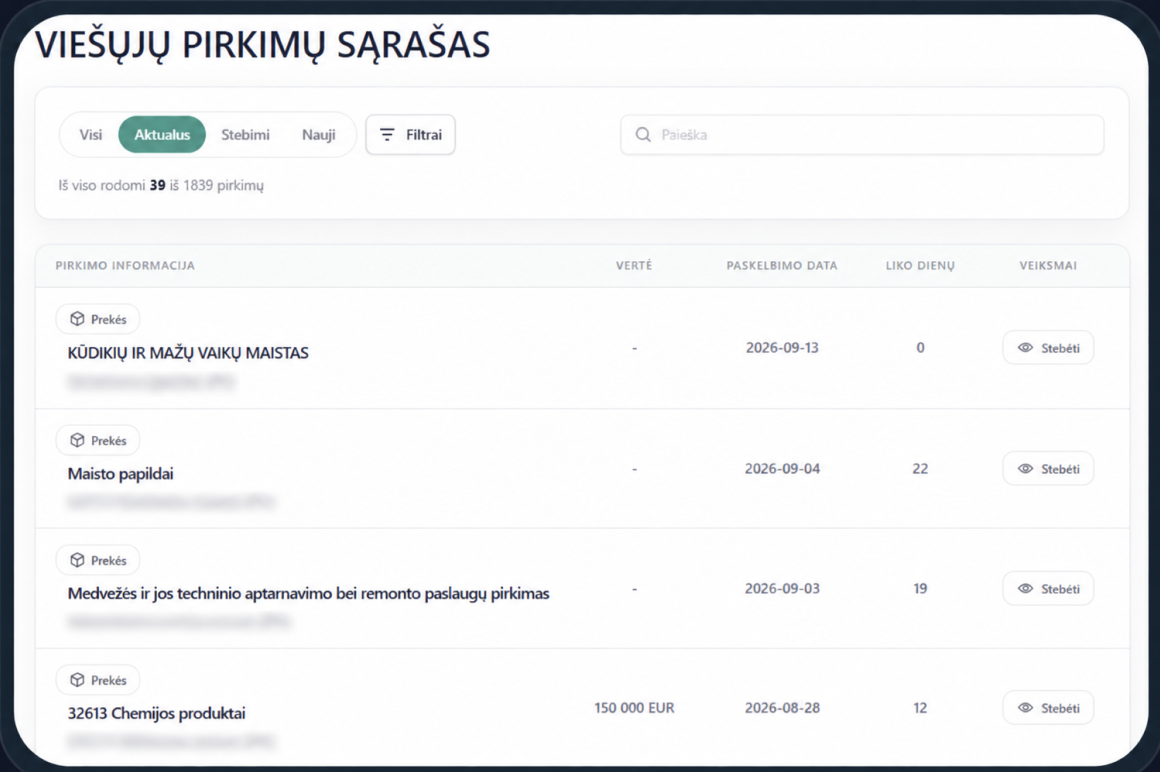Click the box icon in the Medvežės row tag
1160x772 pixels.
pyautogui.click(x=77, y=560)
